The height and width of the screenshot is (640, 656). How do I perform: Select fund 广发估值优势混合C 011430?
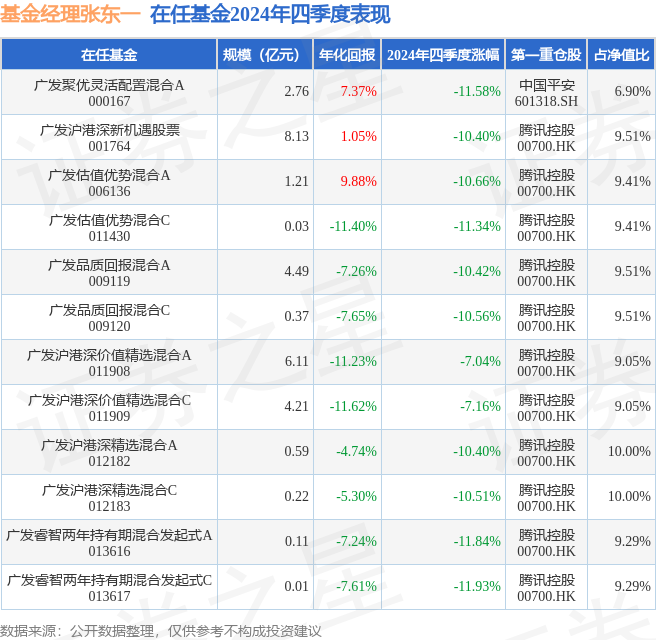tap(109, 228)
